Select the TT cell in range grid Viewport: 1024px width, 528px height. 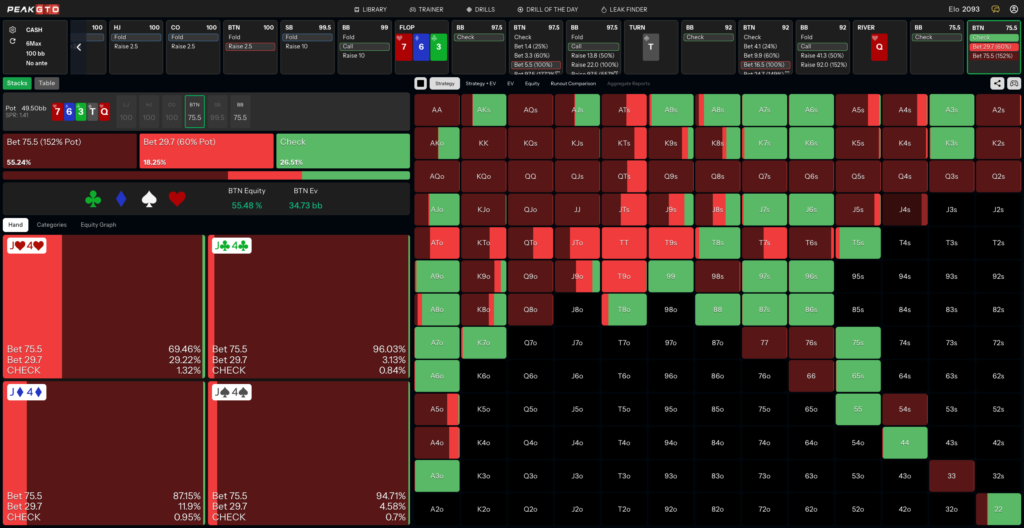point(624,243)
